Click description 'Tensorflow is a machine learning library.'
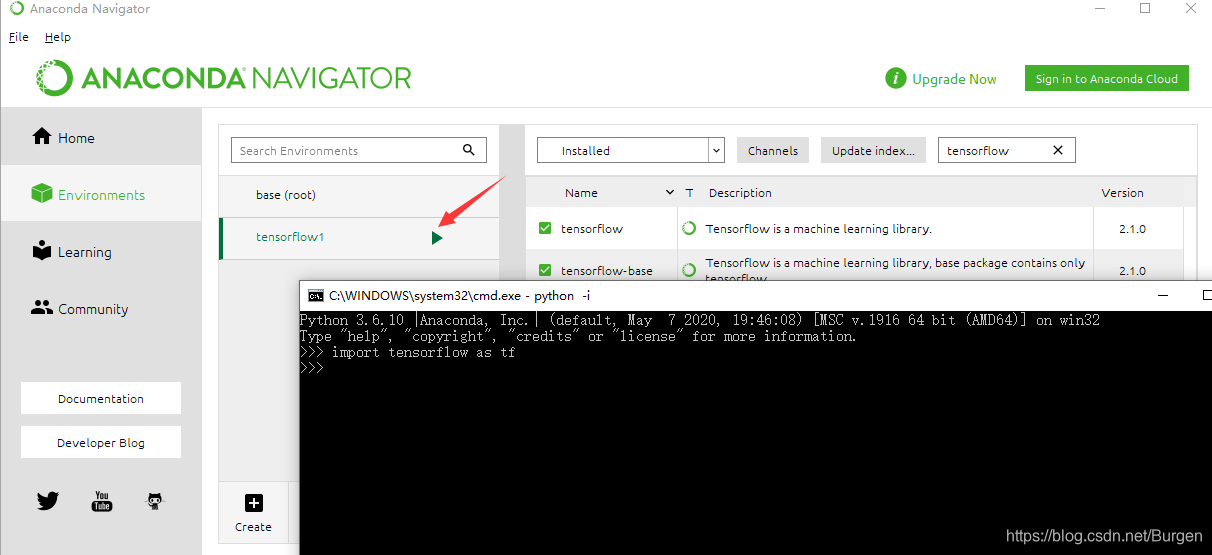Screen dimensions: 1212x555 (818, 229)
